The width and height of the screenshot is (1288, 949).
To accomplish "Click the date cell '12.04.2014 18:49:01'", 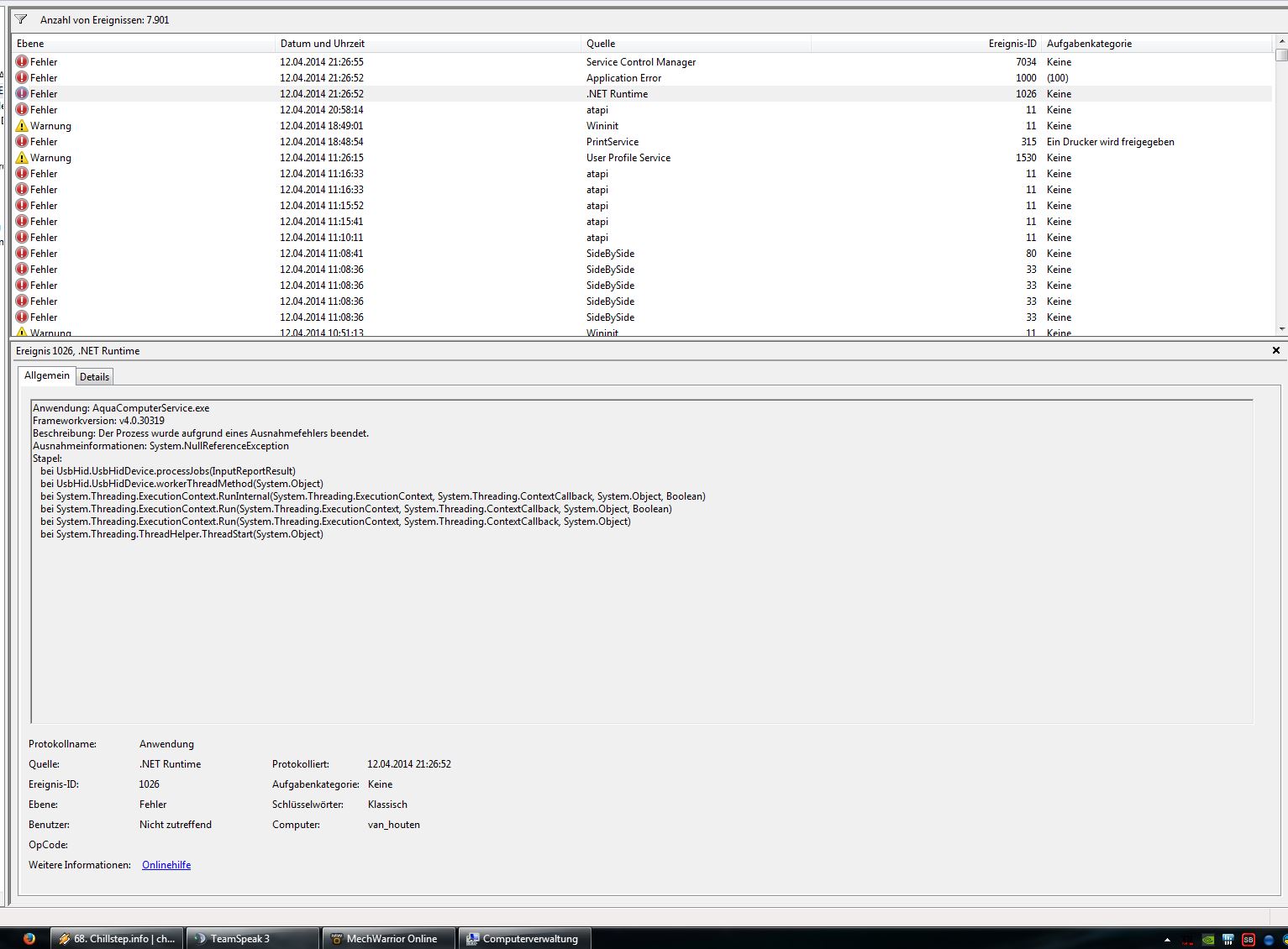I will pyautogui.click(x=322, y=126).
